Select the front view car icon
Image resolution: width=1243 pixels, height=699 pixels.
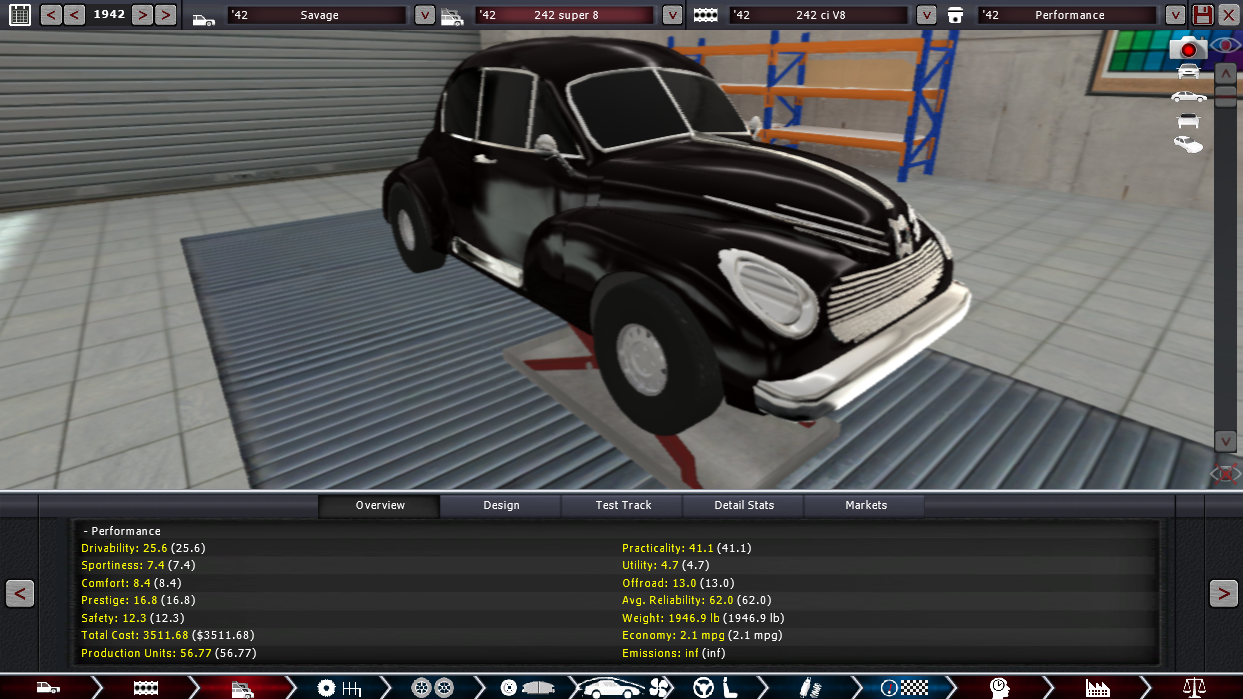[1188, 71]
